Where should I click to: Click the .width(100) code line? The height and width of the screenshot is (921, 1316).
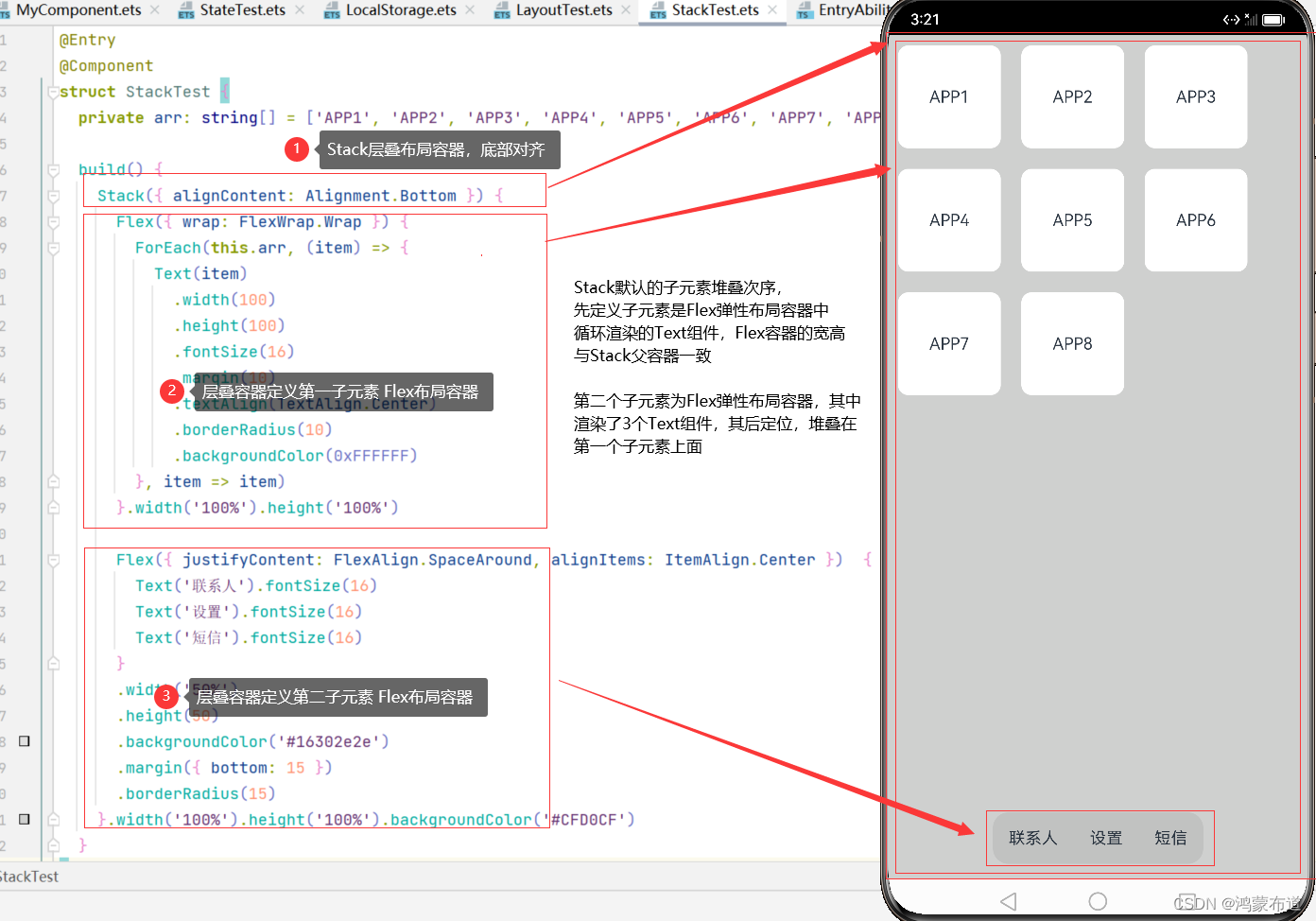pos(224,300)
